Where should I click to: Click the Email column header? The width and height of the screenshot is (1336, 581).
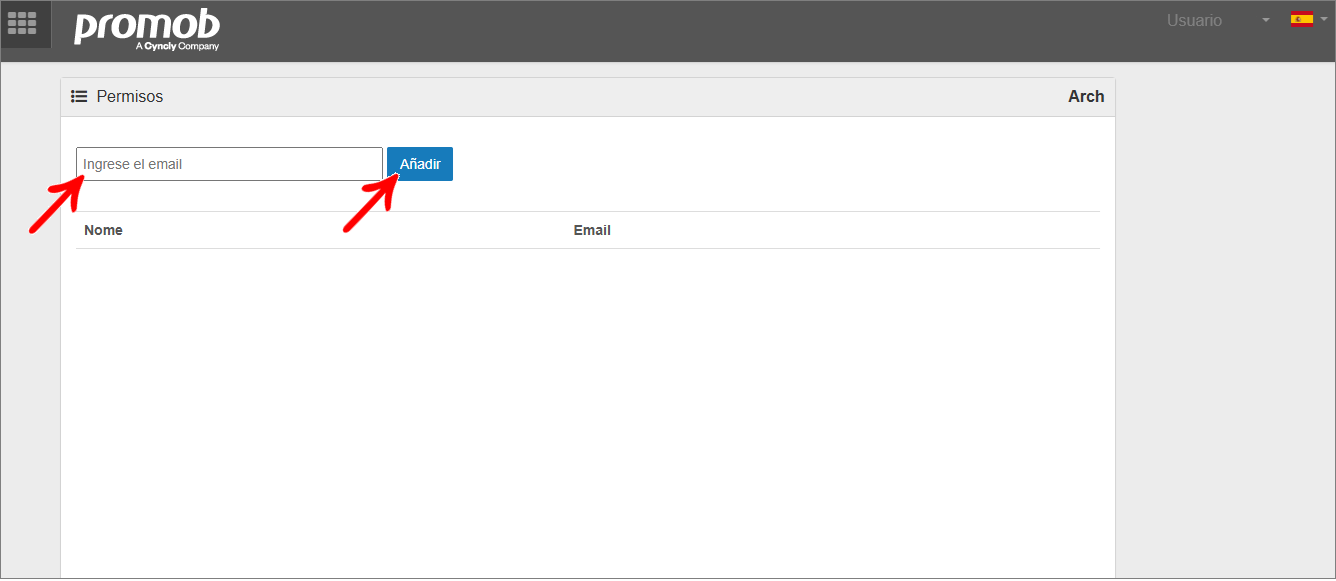[x=592, y=230]
